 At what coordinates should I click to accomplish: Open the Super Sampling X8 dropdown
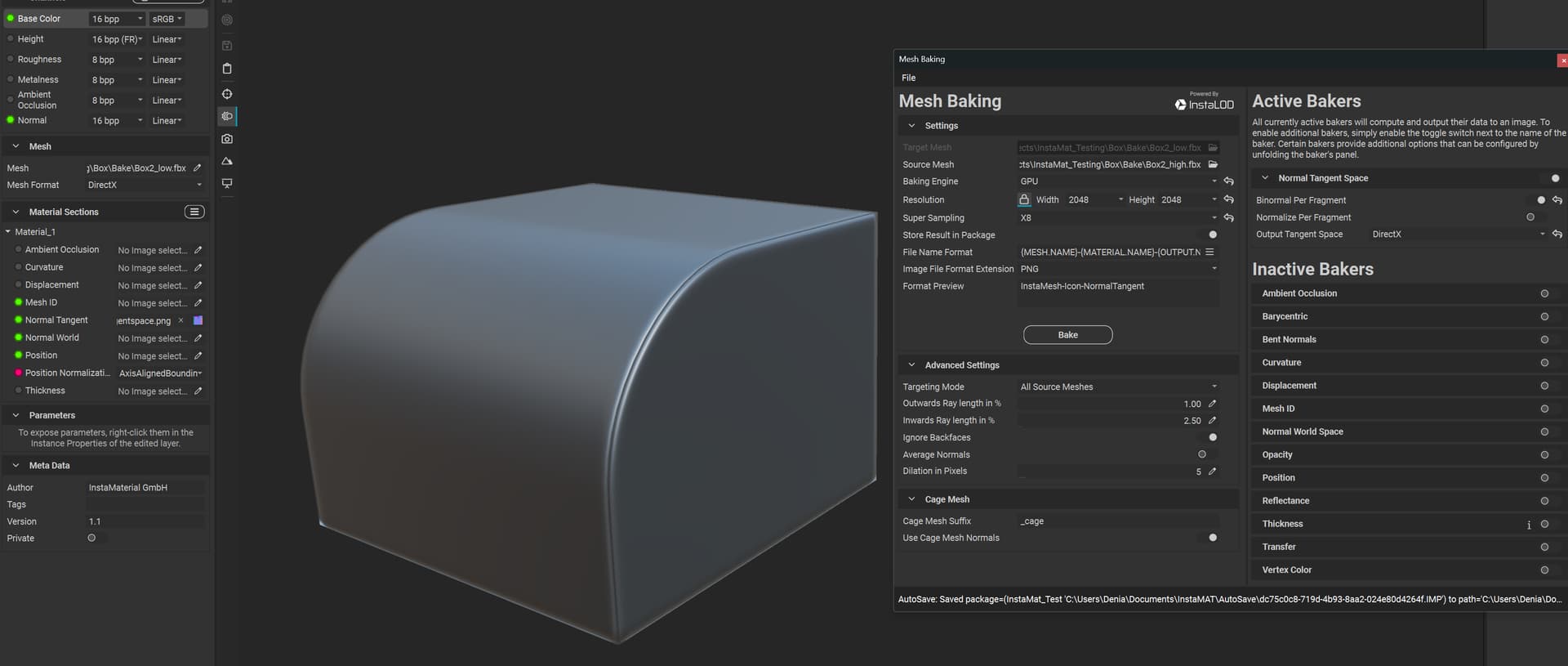1118,218
